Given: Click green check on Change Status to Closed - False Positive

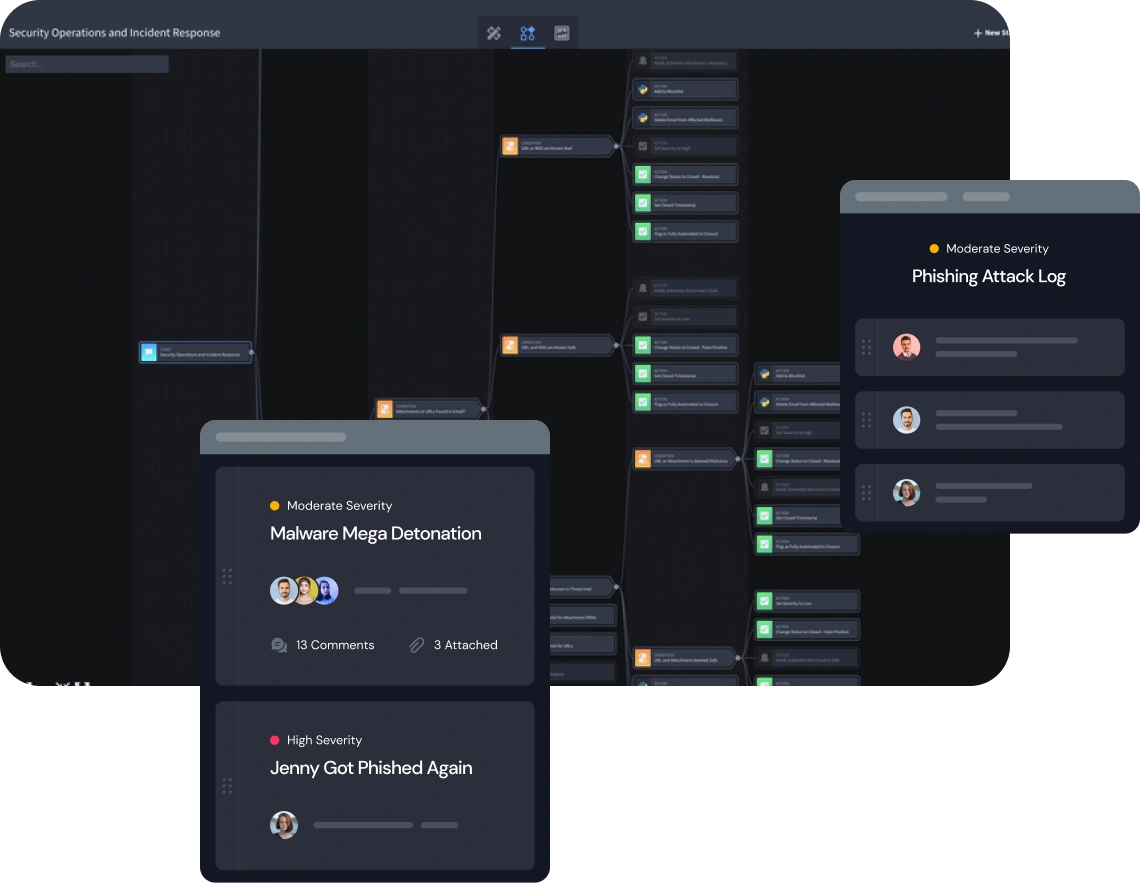Looking at the screenshot, I should 642,345.
